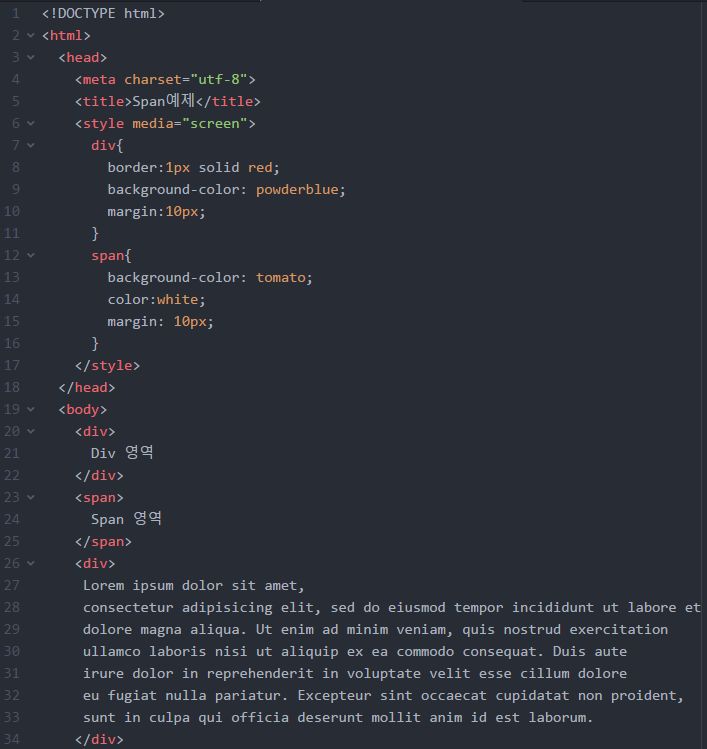Collapse the head tag fold arrow on line 3
This screenshot has width=707, height=749.
point(31,57)
